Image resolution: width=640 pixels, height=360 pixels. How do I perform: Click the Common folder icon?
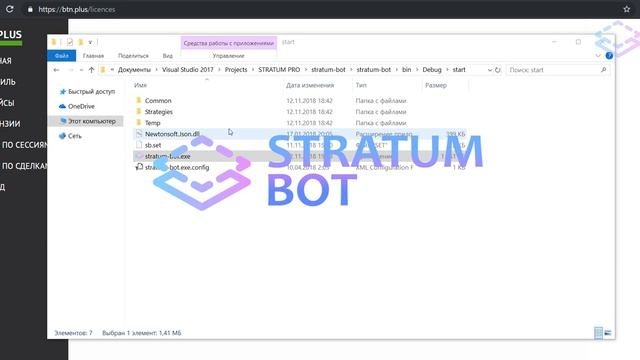[x=139, y=100]
